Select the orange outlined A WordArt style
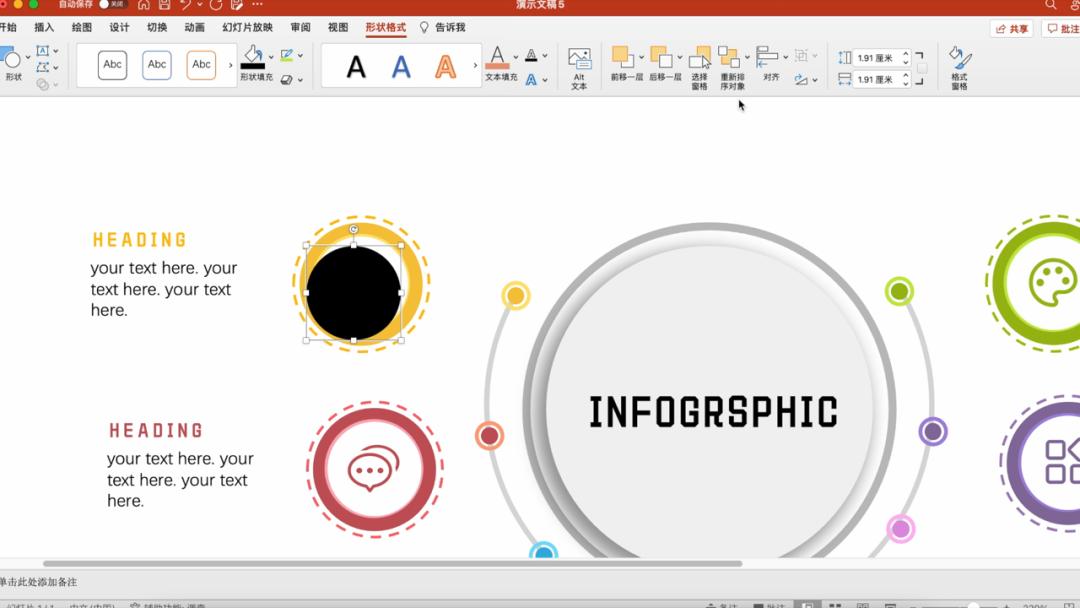Viewport: 1080px width, 608px height. point(445,66)
